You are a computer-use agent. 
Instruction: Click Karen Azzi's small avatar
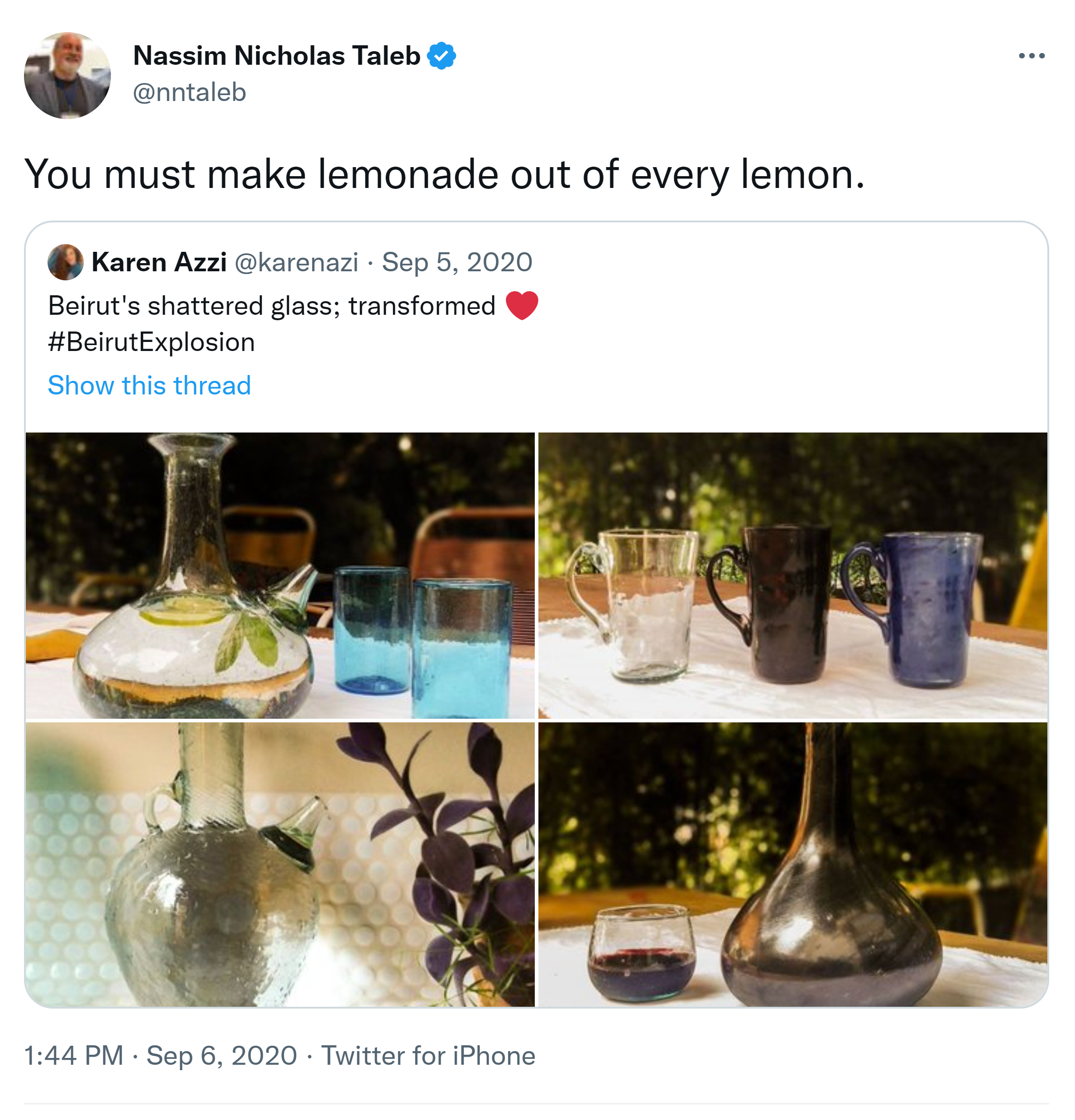(x=65, y=262)
